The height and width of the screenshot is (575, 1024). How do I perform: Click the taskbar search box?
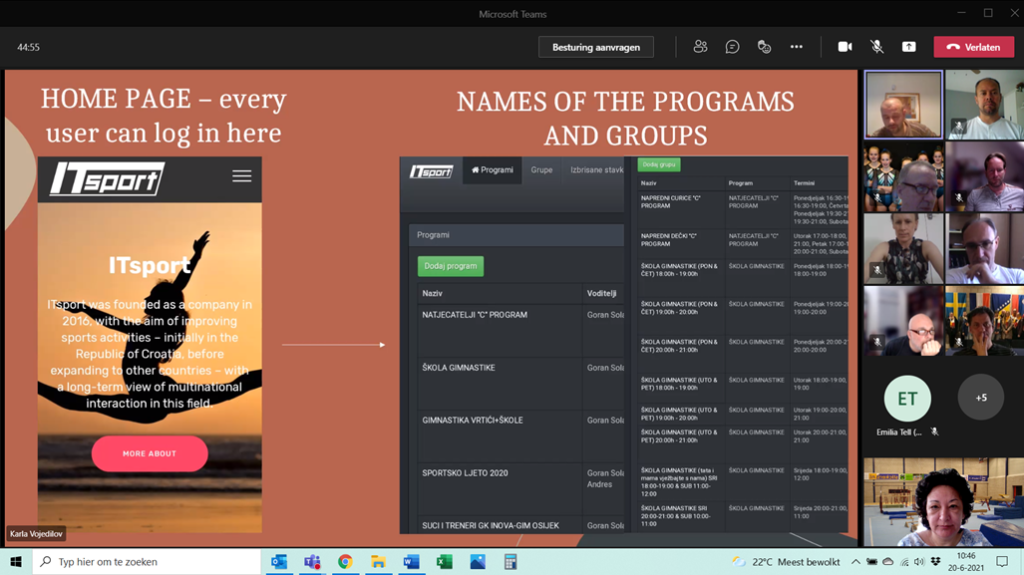[146, 561]
